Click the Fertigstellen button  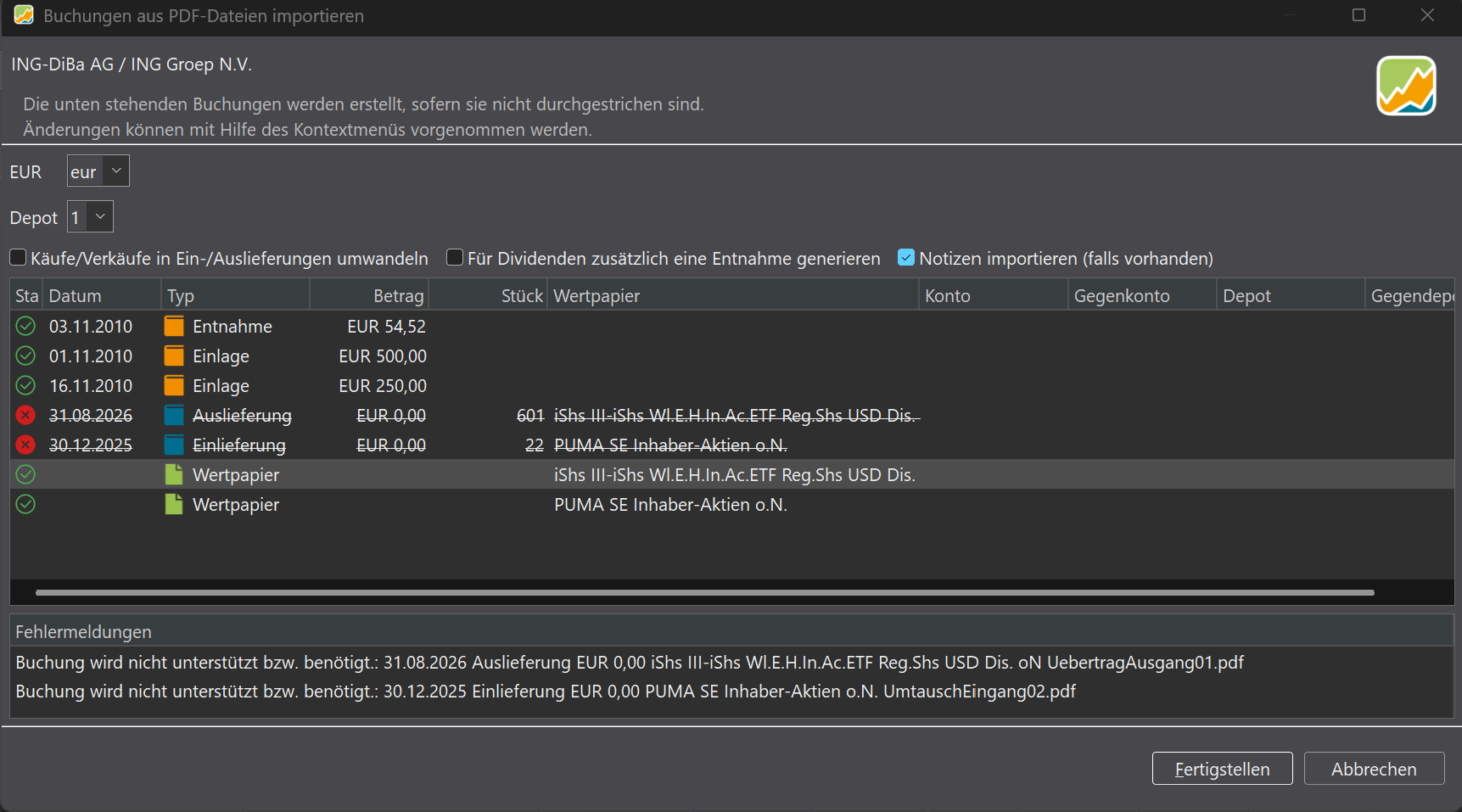click(x=1222, y=769)
